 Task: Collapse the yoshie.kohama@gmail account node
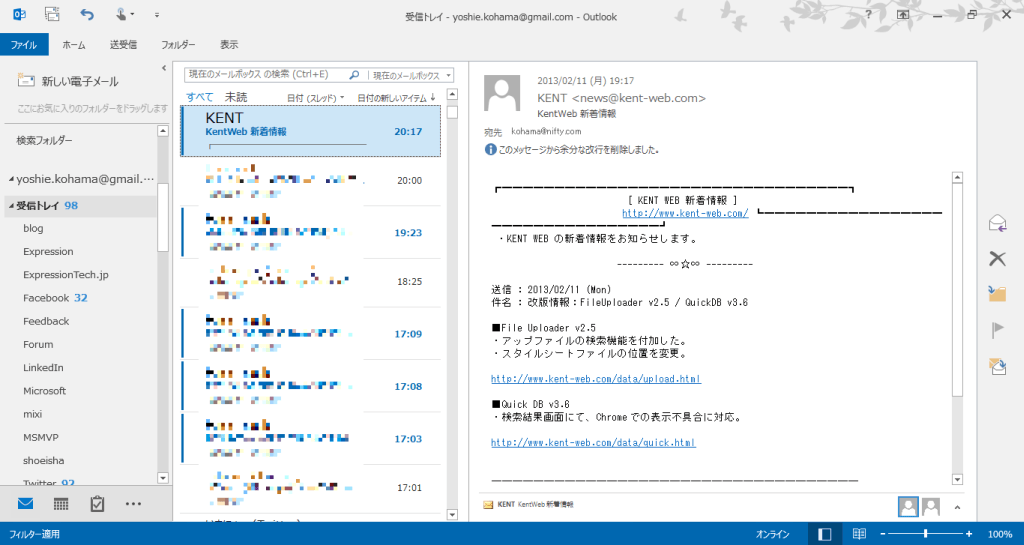[x=11, y=179]
